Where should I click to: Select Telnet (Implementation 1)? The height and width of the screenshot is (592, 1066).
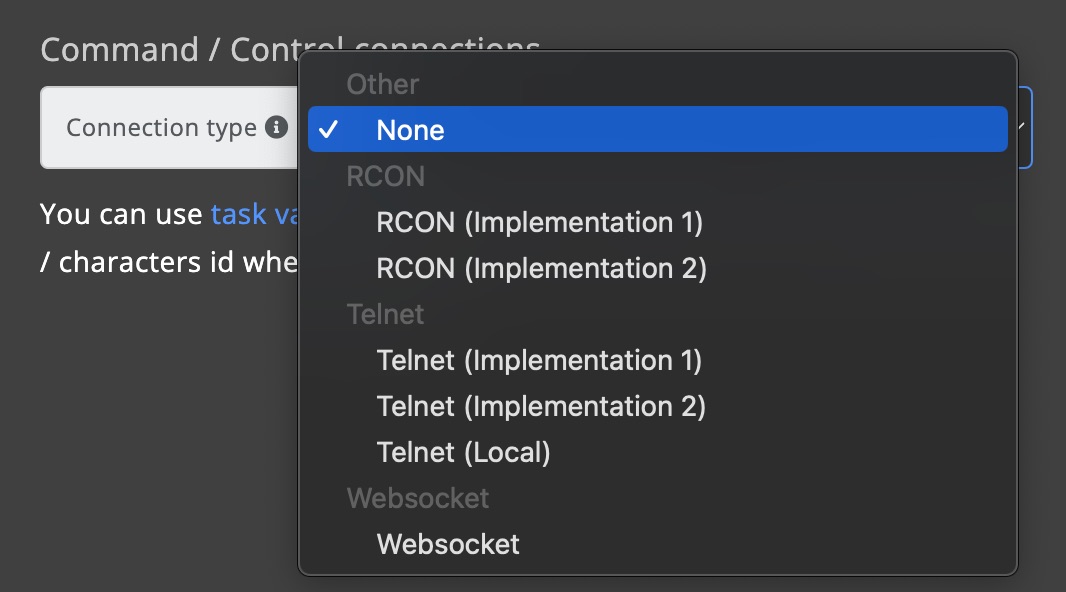click(x=540, y=360)
